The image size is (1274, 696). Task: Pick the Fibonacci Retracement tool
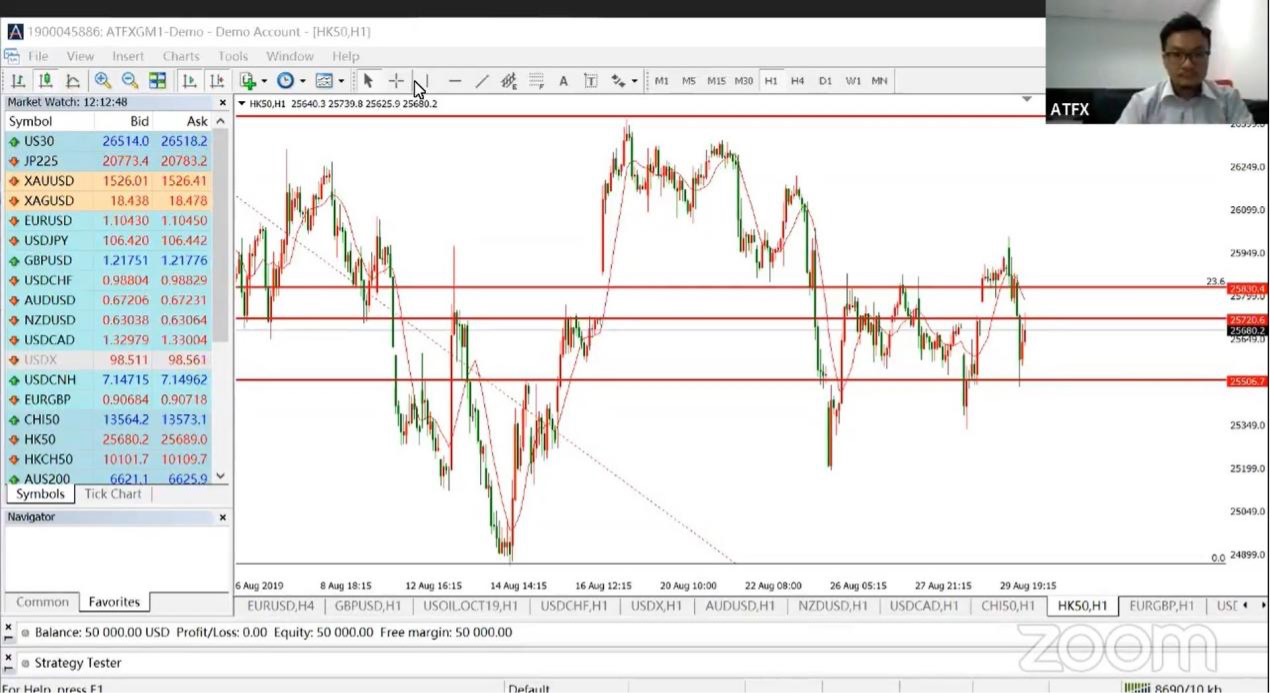[x=536, y=81]
